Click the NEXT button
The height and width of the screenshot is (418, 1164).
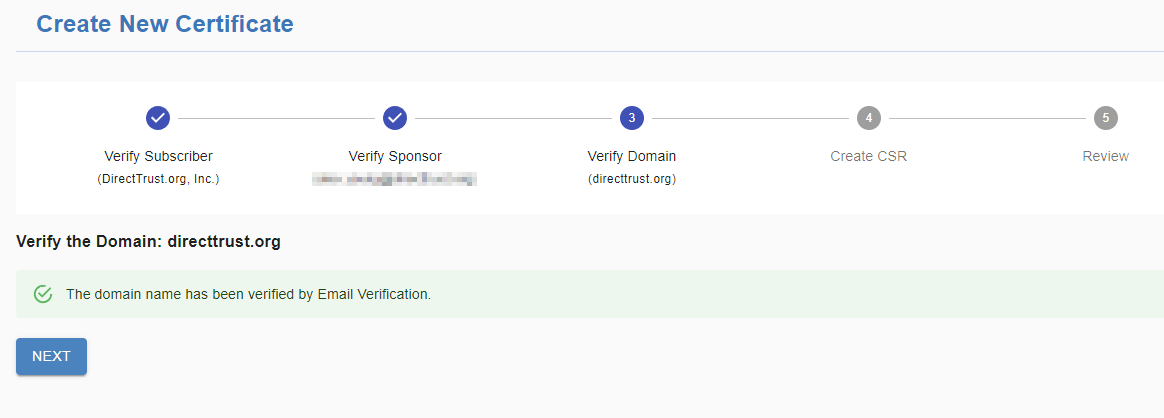[x=51, y=356]
